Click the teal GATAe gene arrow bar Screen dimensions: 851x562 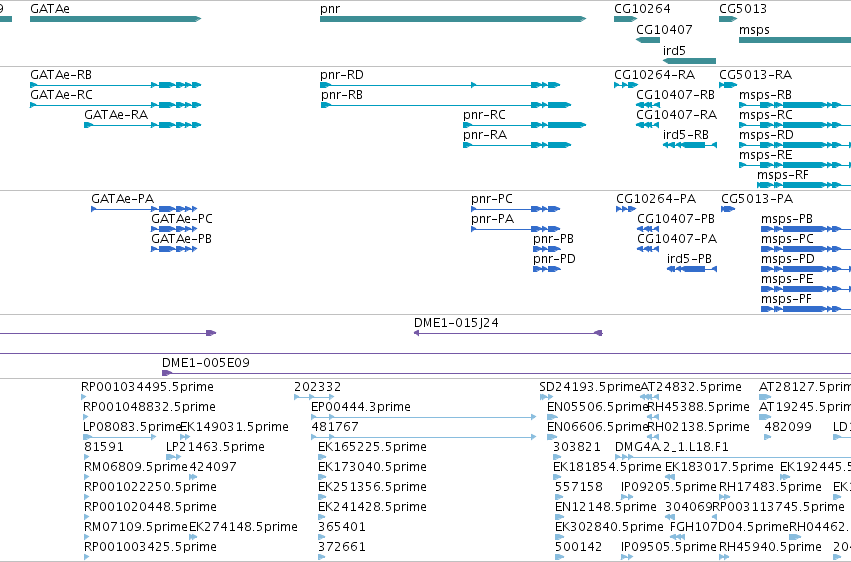pyautogui.click(x=116, y=19)
